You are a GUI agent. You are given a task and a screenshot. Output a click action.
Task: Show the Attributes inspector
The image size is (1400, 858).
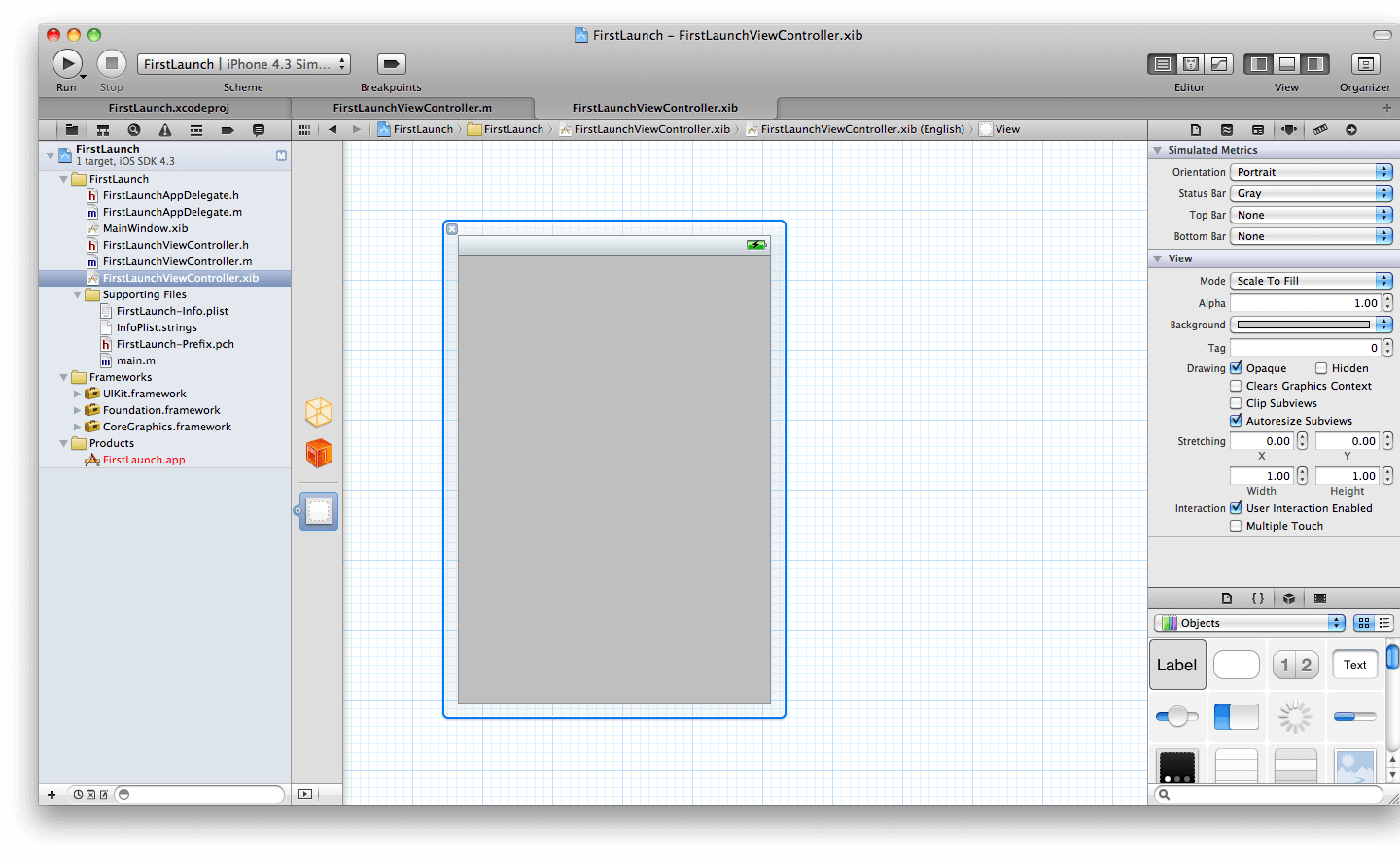click(x=1289, y=130)
